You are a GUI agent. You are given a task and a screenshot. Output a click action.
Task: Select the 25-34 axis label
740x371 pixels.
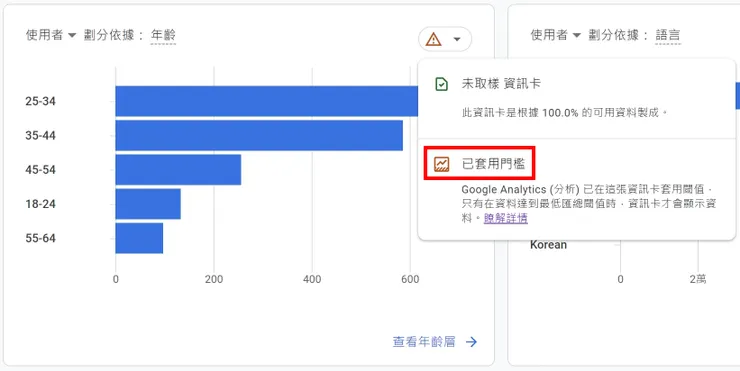(x=41, y=101)
